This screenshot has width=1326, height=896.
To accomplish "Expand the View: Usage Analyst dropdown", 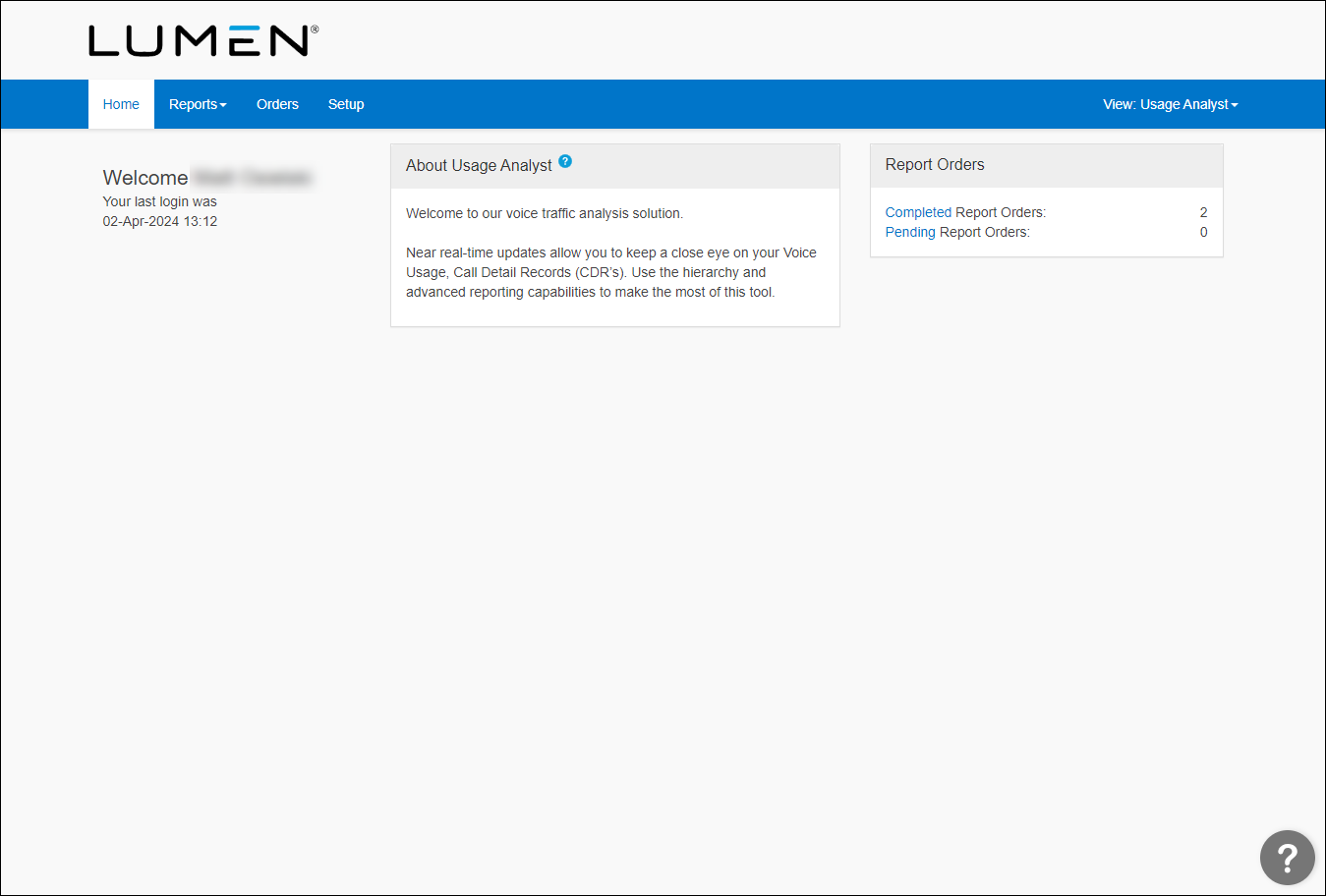I will pos(1170,104).
